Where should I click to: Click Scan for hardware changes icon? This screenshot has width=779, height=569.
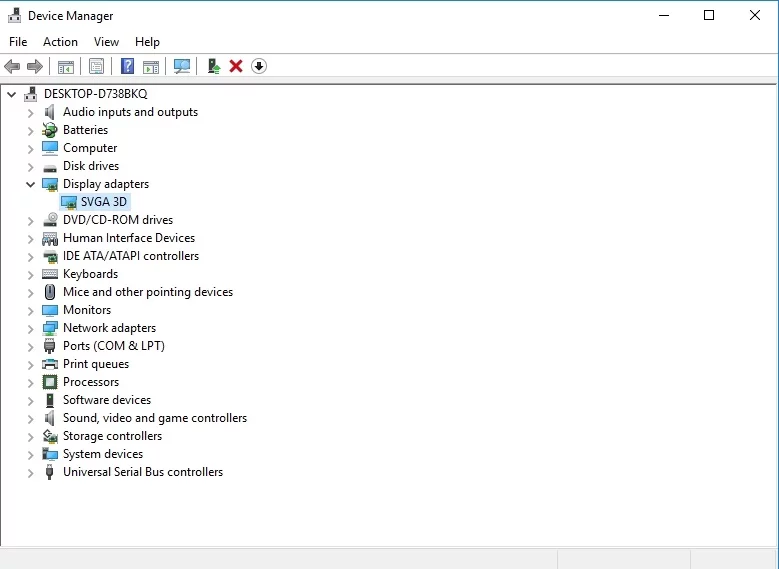point(182,66)
